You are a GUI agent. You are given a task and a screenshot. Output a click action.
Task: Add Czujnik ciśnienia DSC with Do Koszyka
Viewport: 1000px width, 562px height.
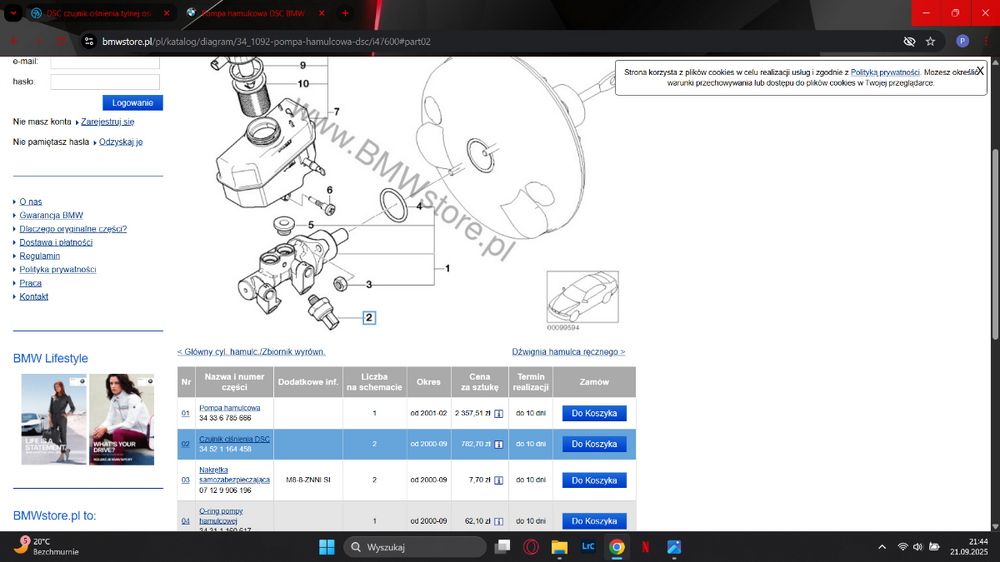coord(594,444)
